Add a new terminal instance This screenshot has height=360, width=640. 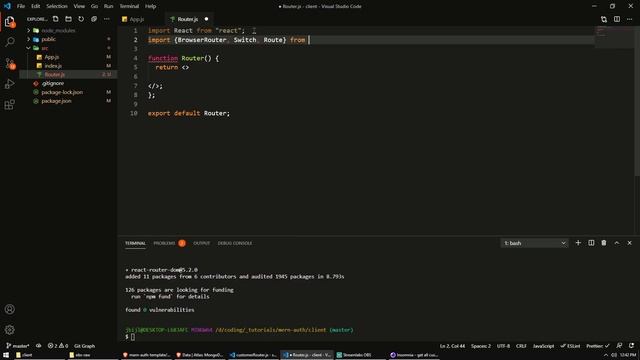click(x=578, y=243)
